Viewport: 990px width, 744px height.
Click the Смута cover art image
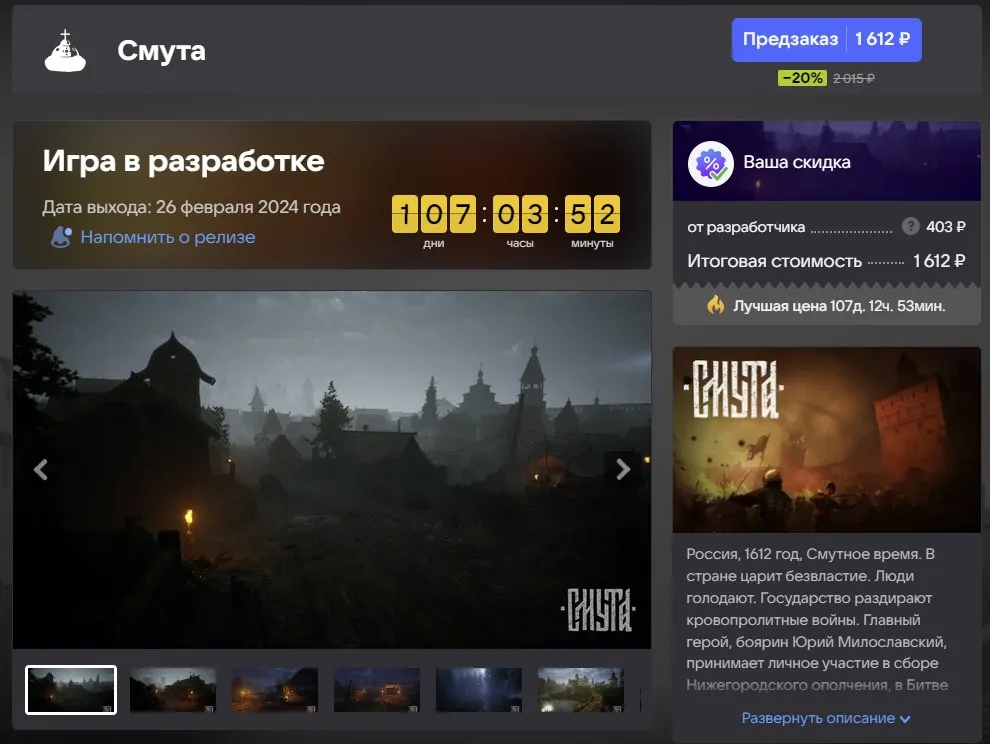826,440
